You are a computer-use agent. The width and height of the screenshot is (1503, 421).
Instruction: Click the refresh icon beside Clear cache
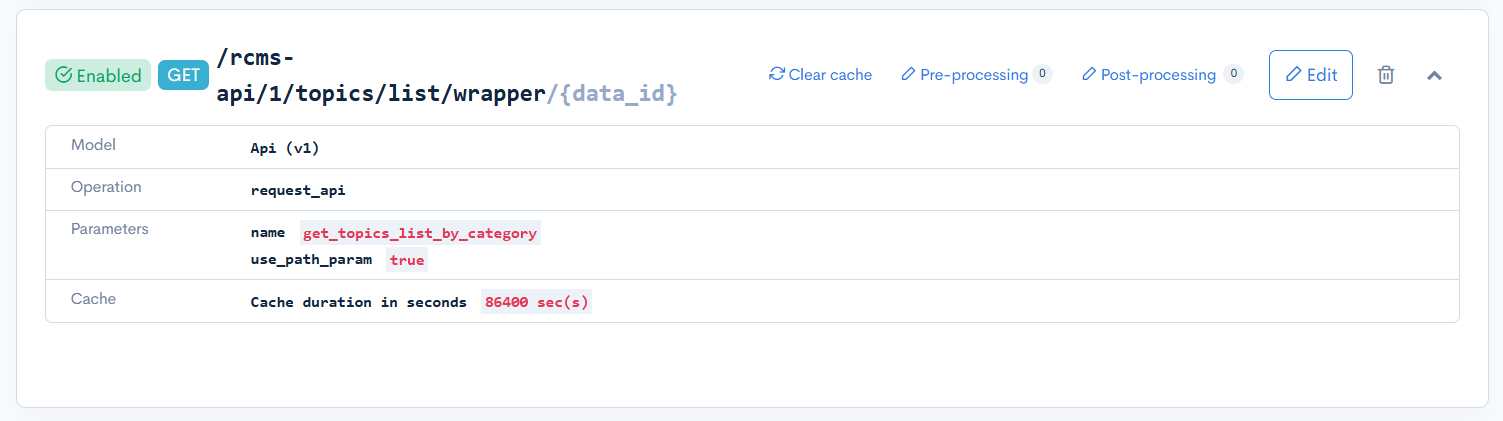pyautogui.click(x=777, y=75)
